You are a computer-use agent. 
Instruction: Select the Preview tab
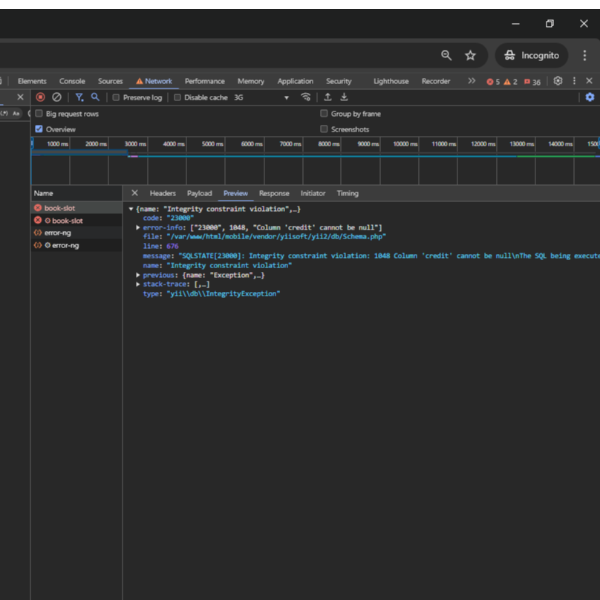pos(236,193)
